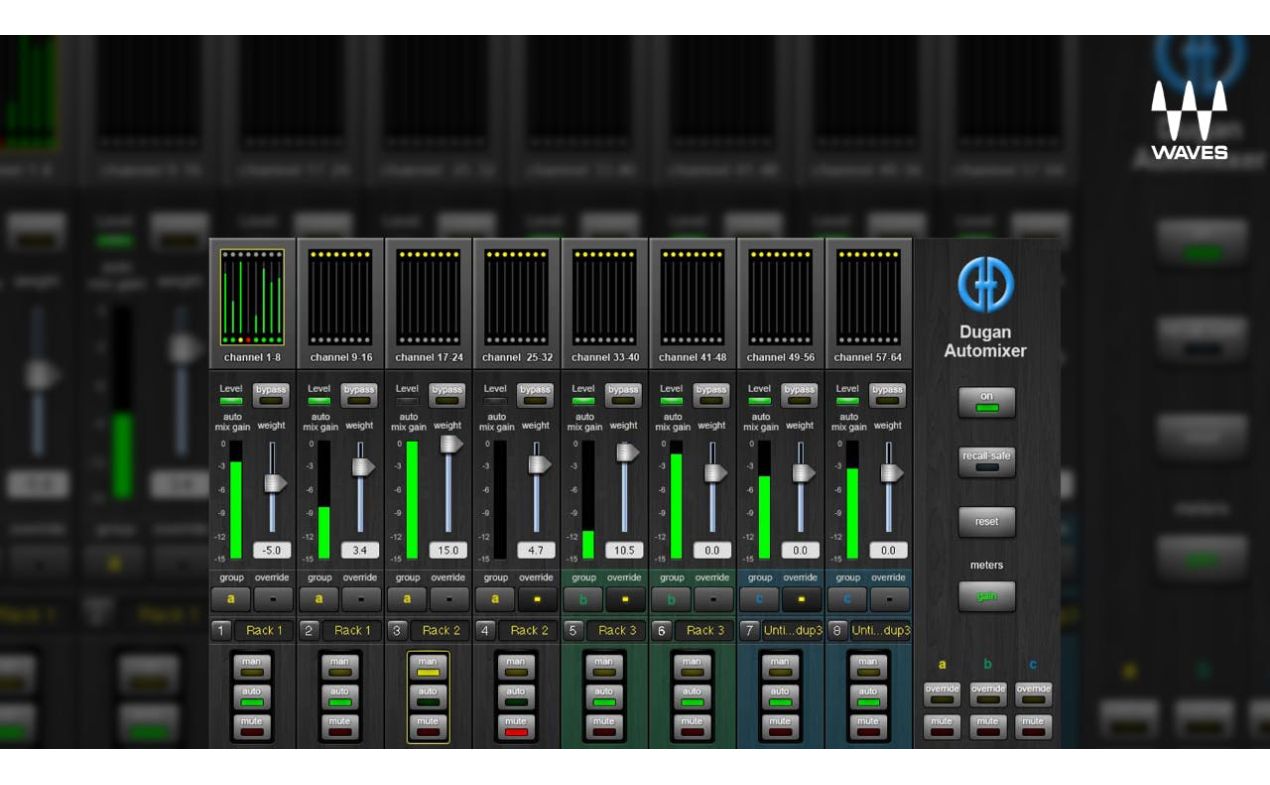Click the Dugan Automixer logo icon
Screen dimensions: 1270x785
point(986,284)
